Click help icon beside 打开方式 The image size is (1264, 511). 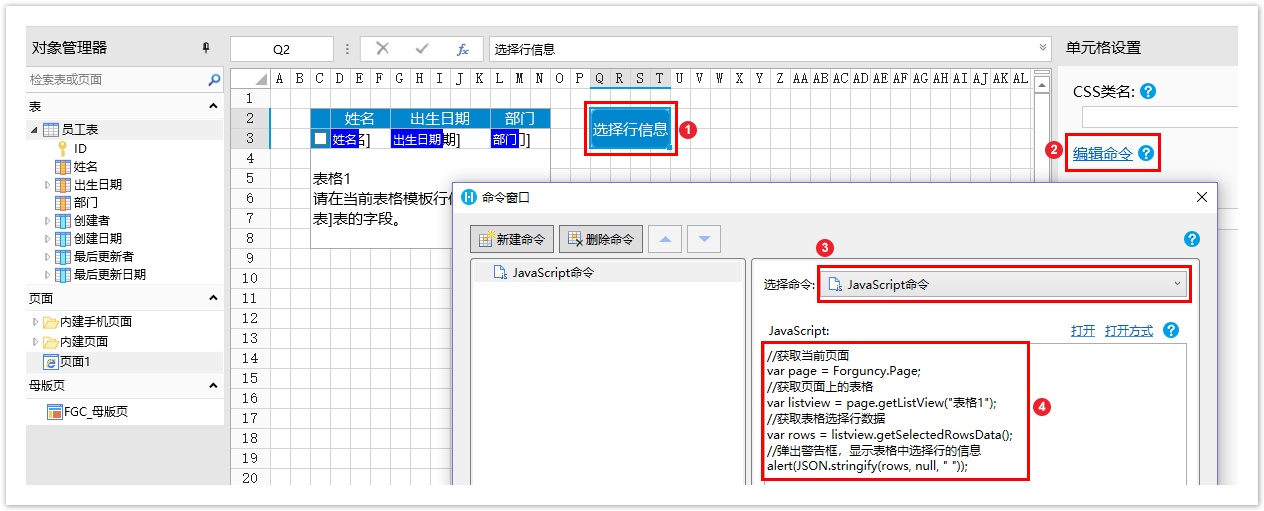pos(1171,330)
